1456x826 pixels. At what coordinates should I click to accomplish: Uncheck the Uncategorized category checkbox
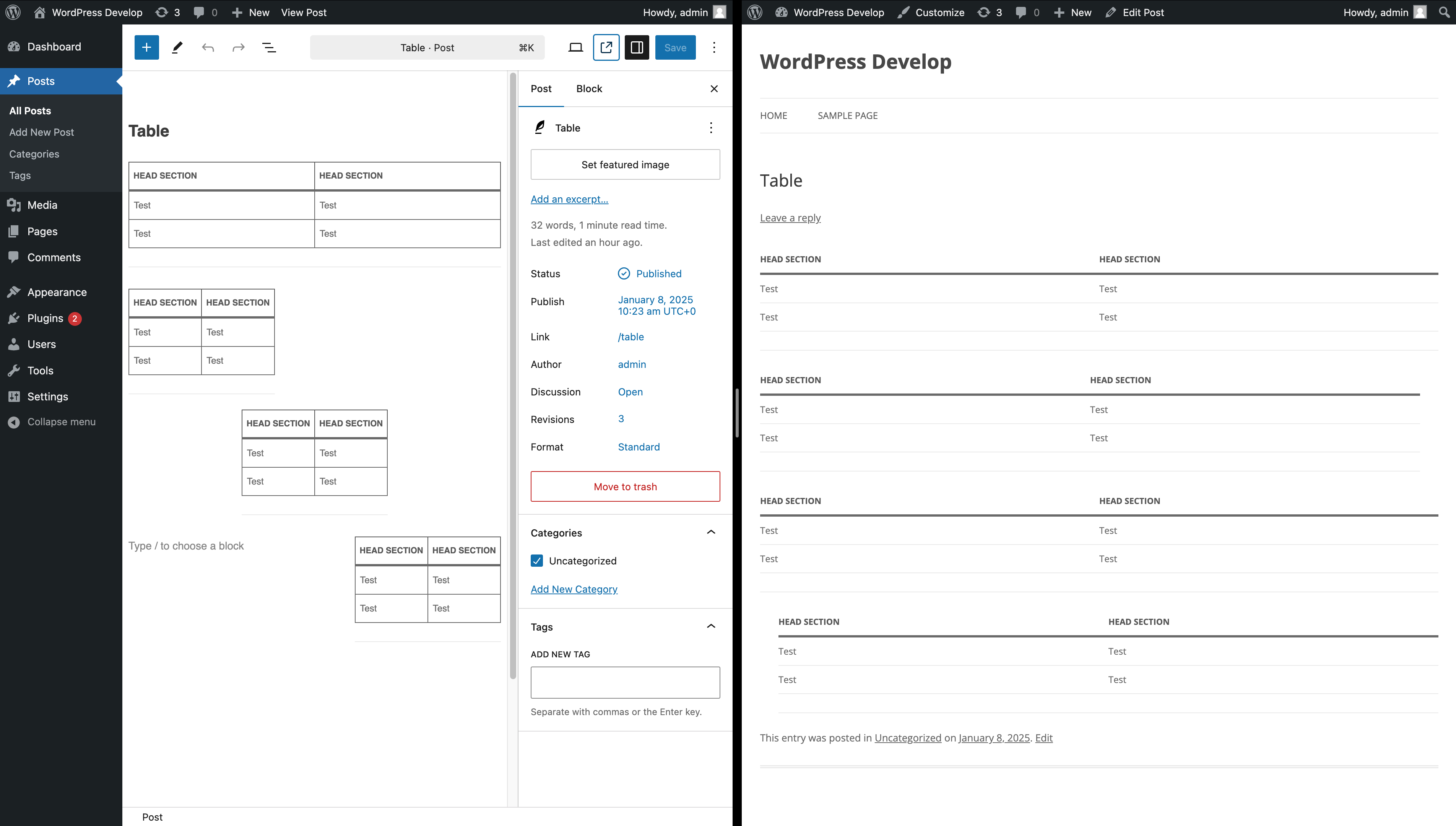pos(536,561)
